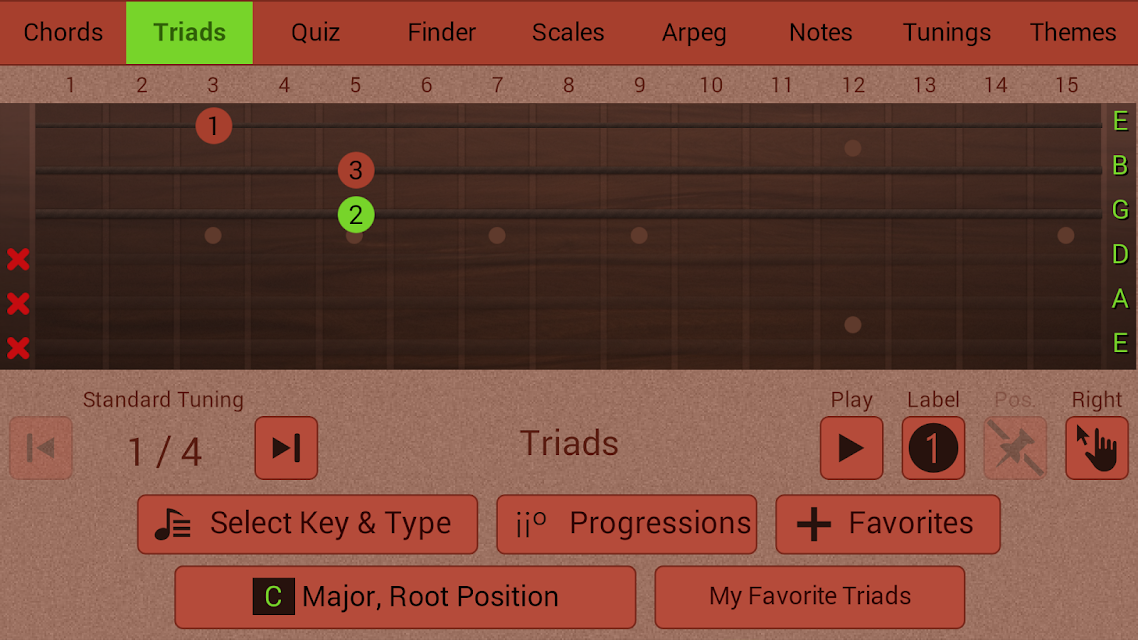Toggle the Label mode button
Viewport: 1138px width, 640px height.
(x=933, y=448)
